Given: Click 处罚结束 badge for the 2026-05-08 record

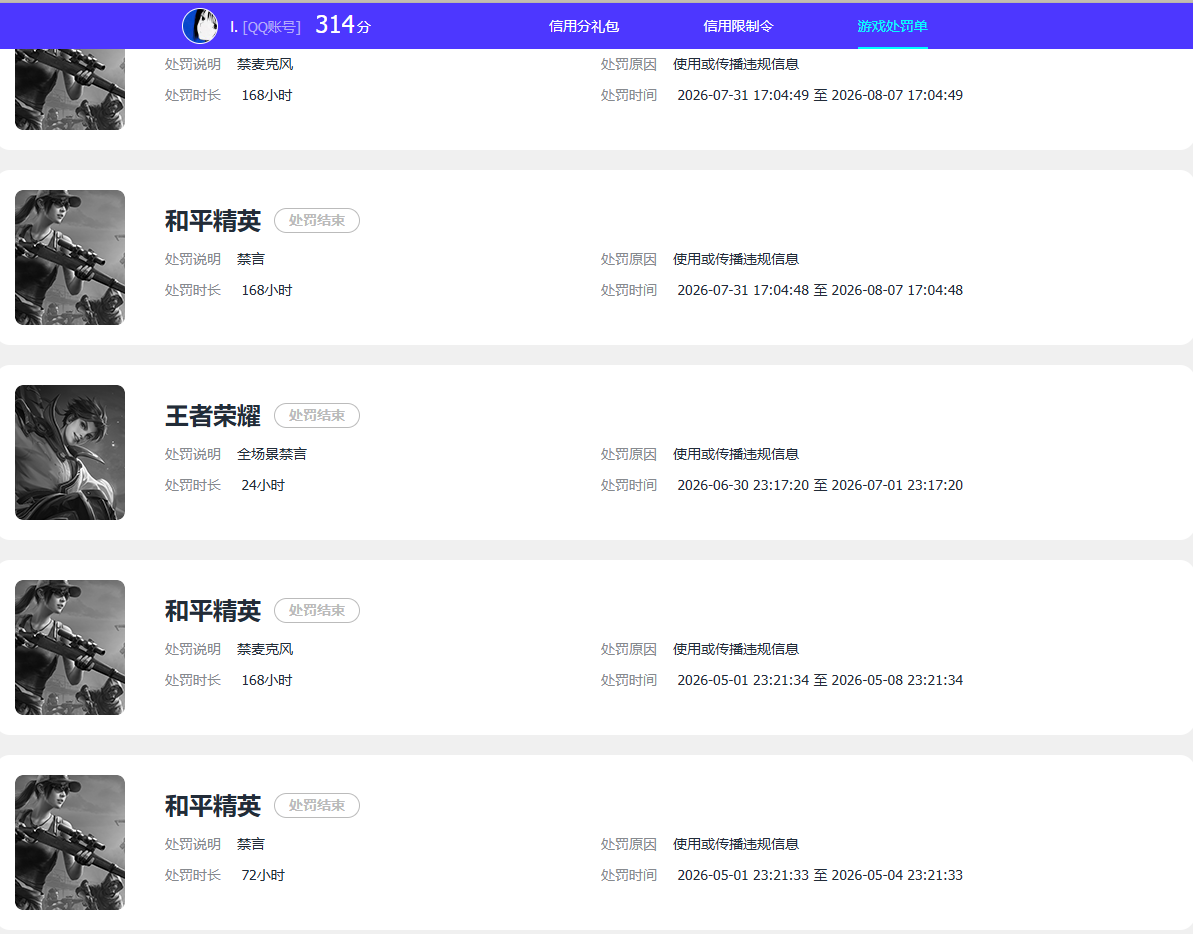Looking at the screenshot, I should (x=317, y=611).
